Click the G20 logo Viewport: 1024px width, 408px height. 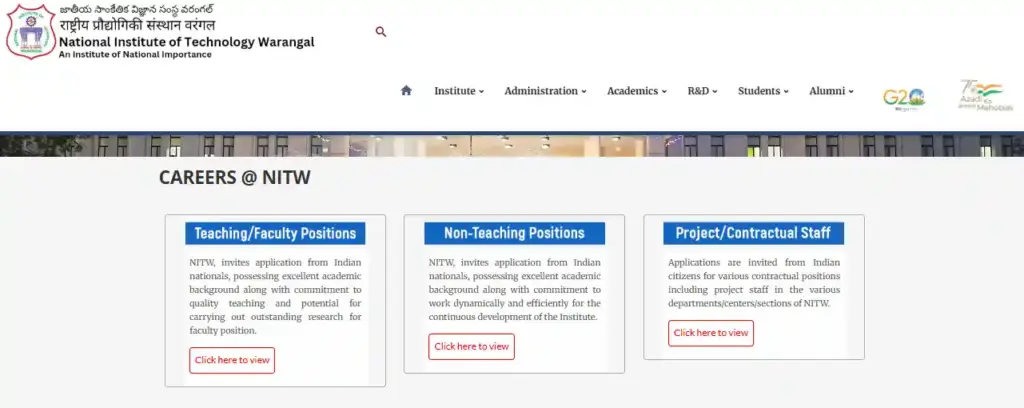point(903,97)
